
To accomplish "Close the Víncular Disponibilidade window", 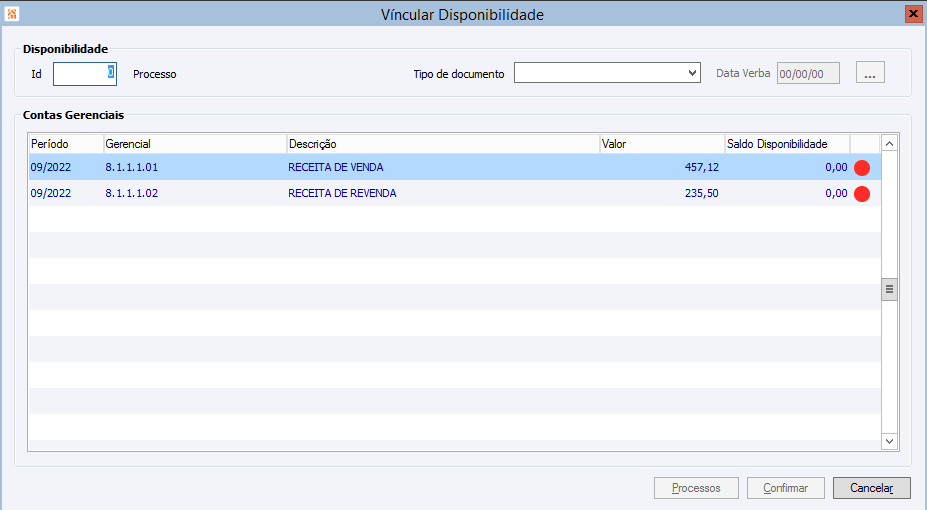I will 913,14.
